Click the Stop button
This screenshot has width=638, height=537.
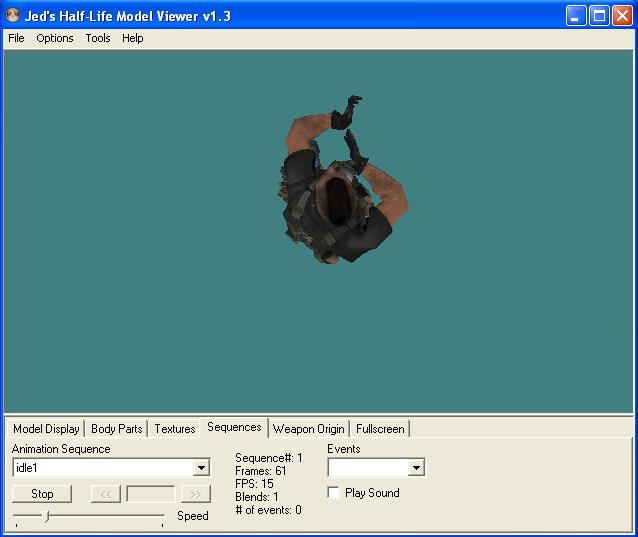click(42, 494)
